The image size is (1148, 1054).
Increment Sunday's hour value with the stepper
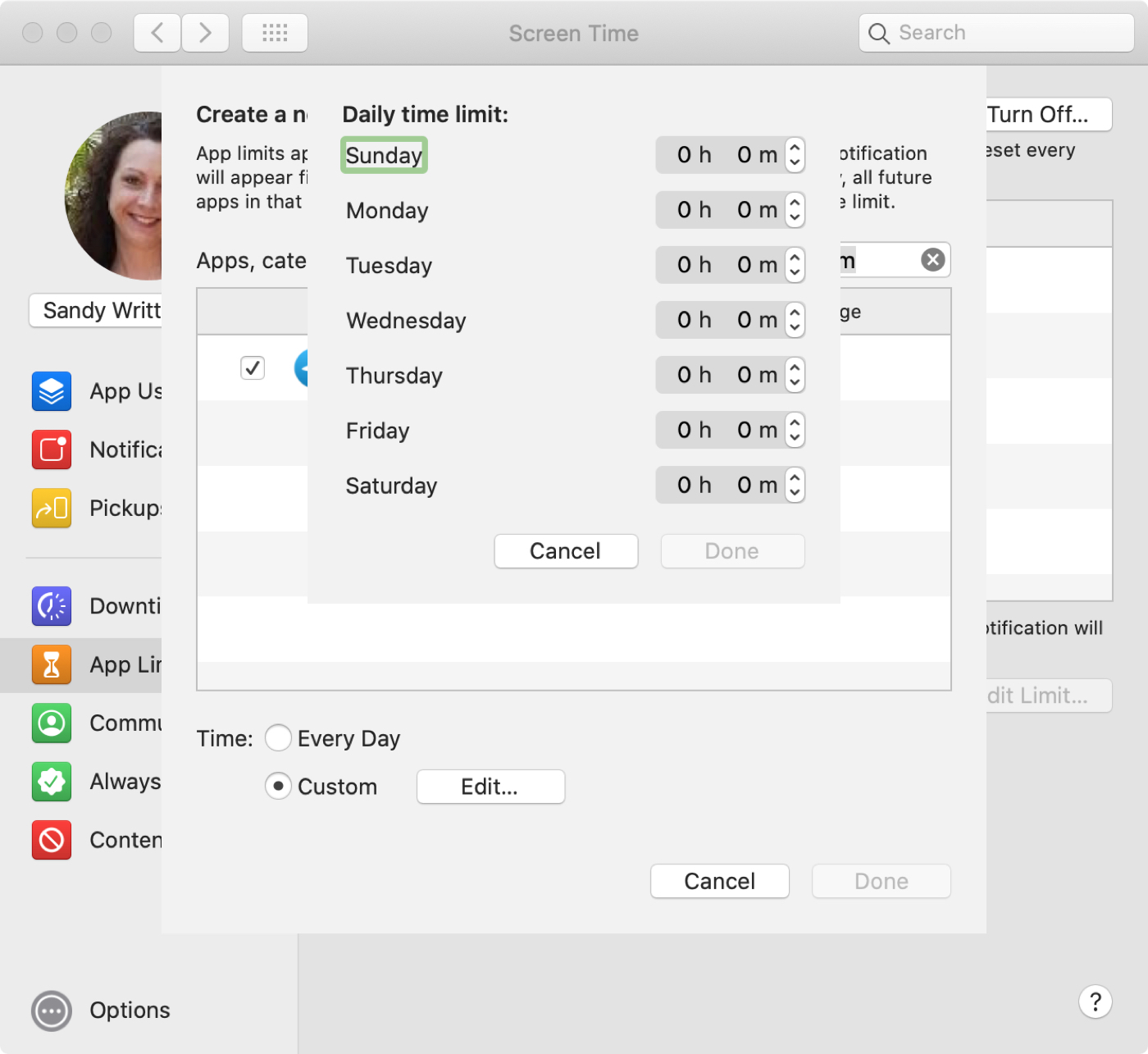(794, 148)
